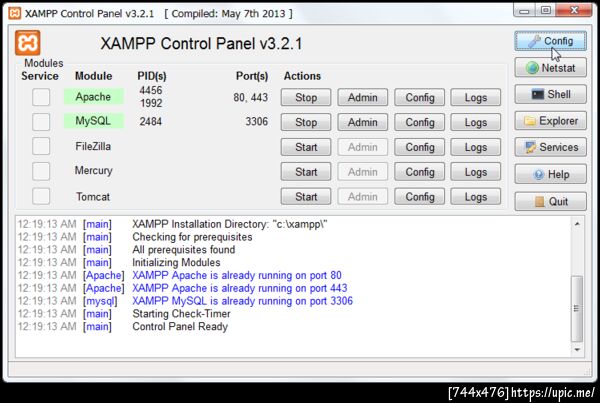
Task: Open the main Config button with wrench icon
Action: (550, 41)
